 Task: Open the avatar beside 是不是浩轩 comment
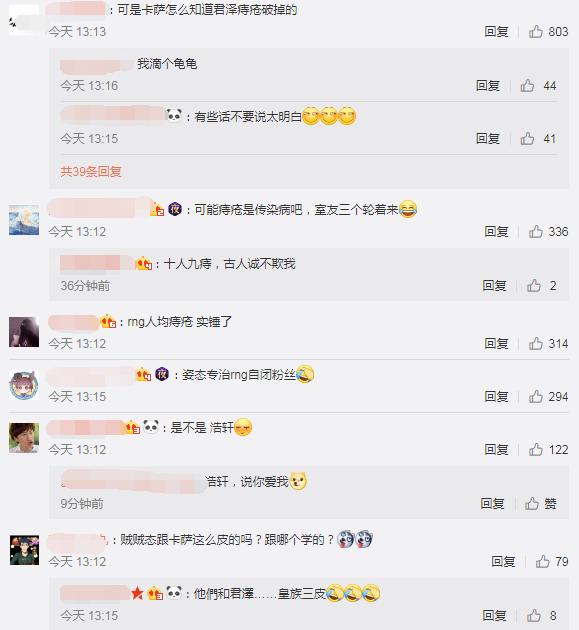(x=24, y=438)
